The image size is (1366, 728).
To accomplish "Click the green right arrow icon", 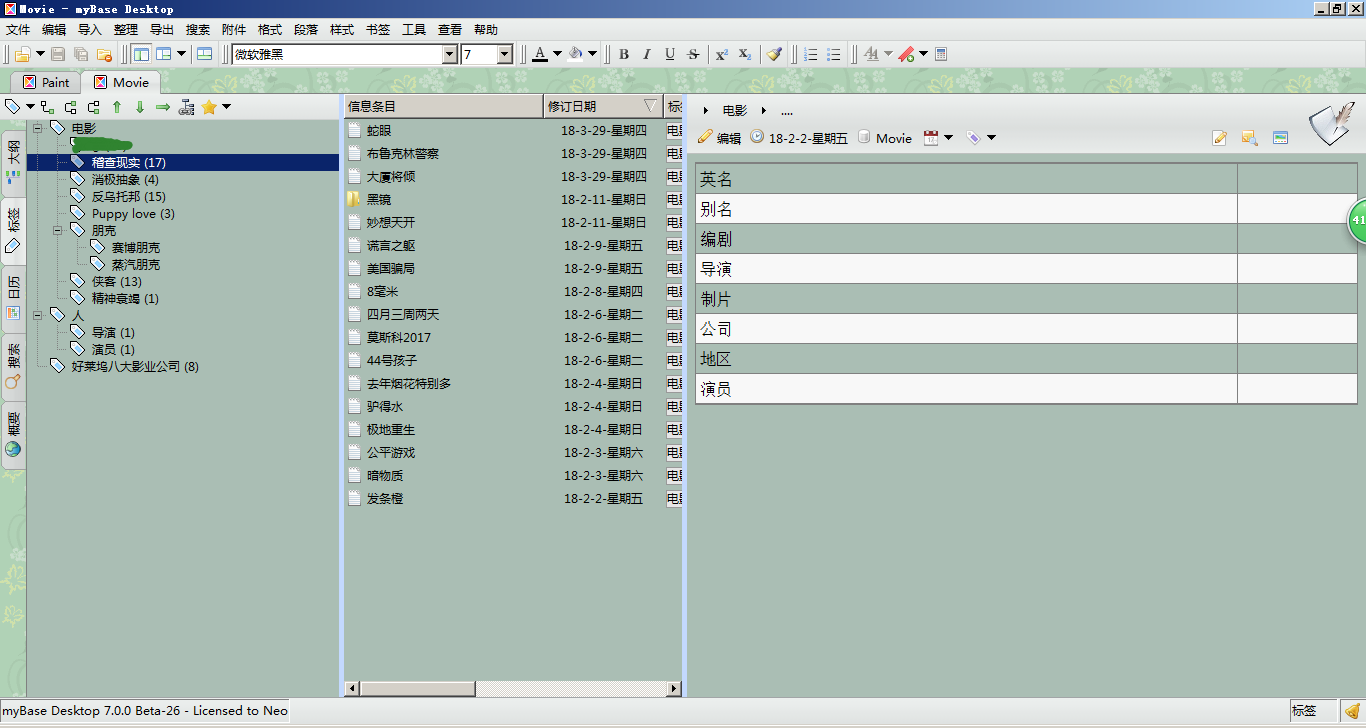I will pyautogui.click(x=163, y=107).
